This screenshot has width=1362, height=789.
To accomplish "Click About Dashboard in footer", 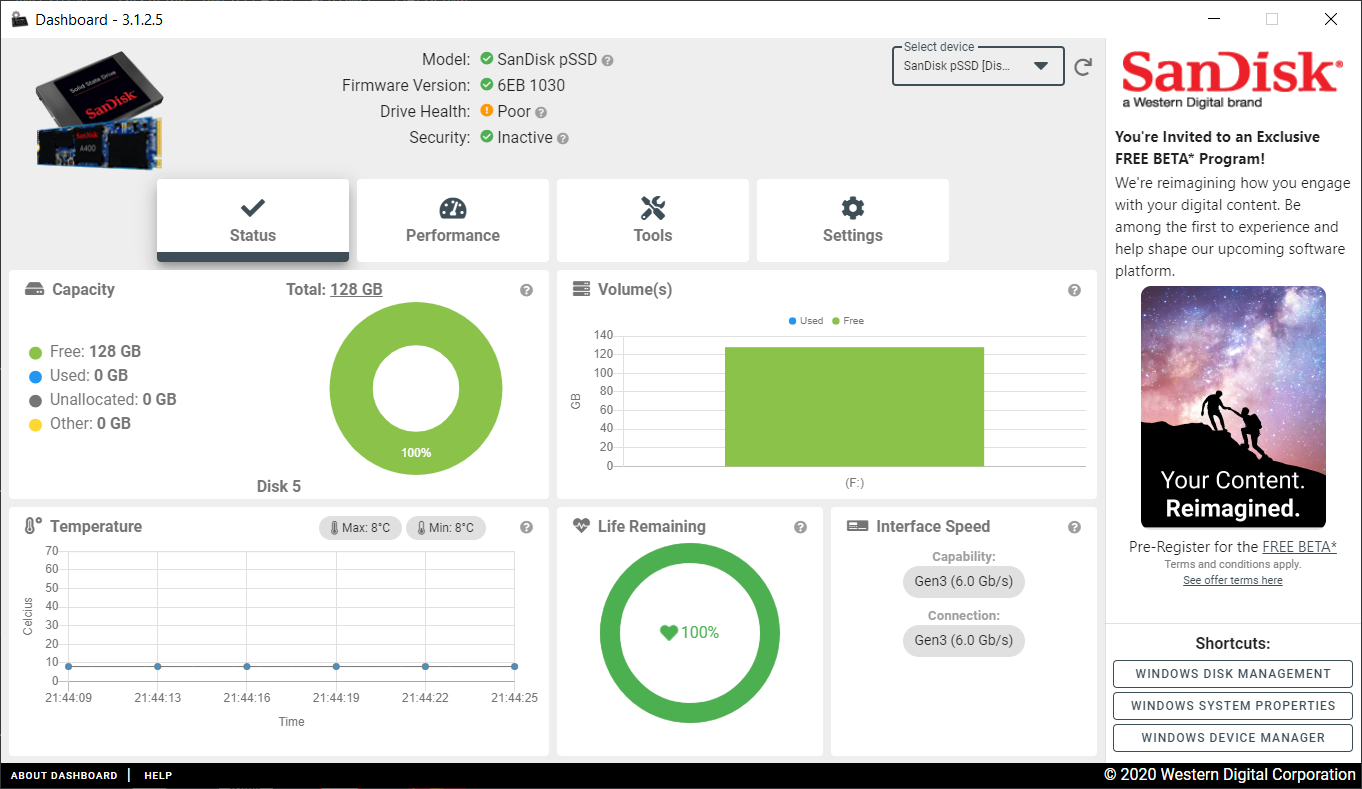I will click(x=64, y=775).
